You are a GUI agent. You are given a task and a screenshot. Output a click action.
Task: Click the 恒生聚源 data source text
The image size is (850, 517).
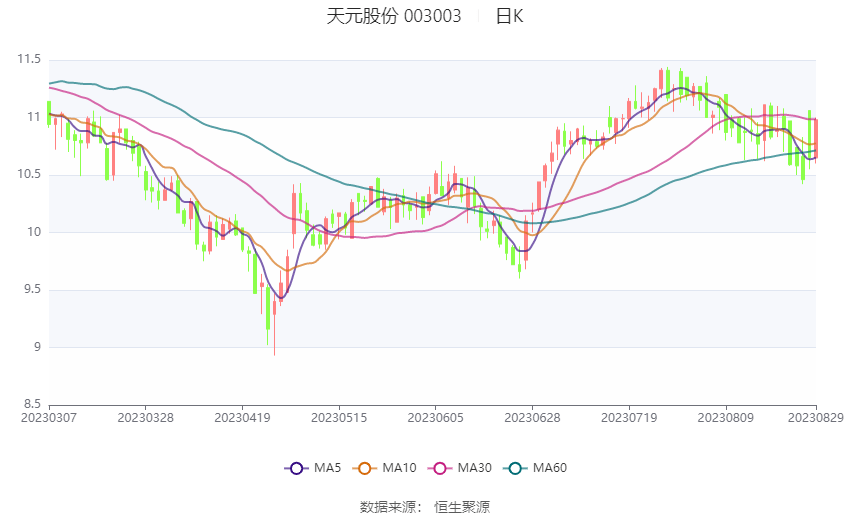(461, 507)
